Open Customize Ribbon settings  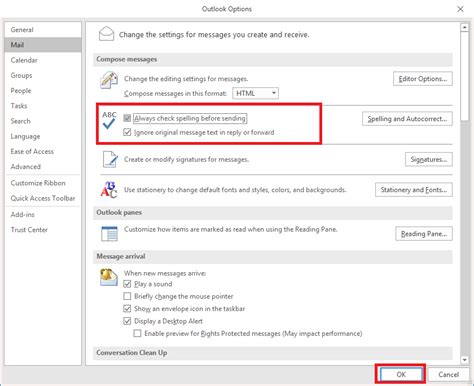(43, 183)
